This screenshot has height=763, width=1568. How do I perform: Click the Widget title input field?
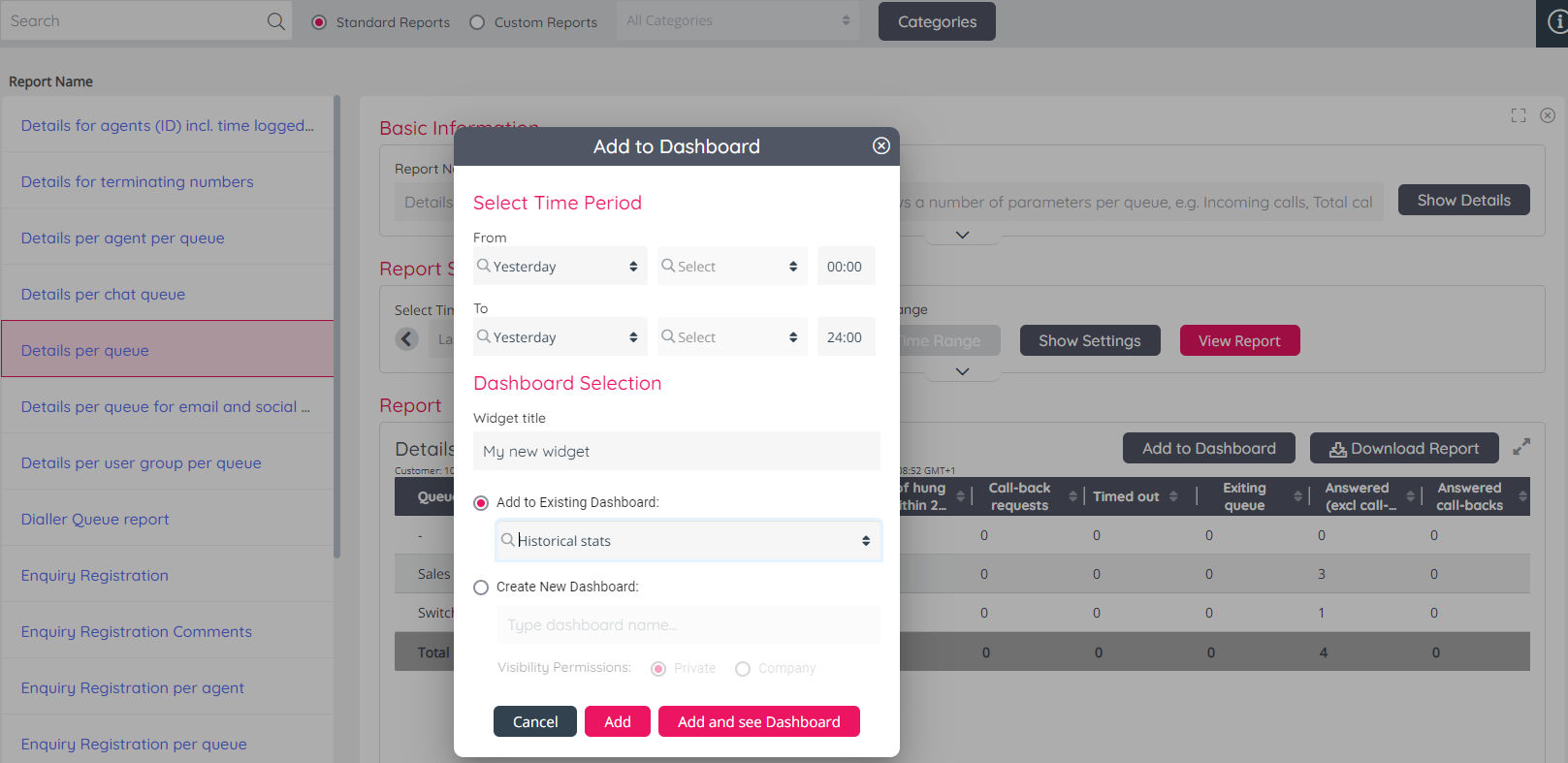coord(676,452)
